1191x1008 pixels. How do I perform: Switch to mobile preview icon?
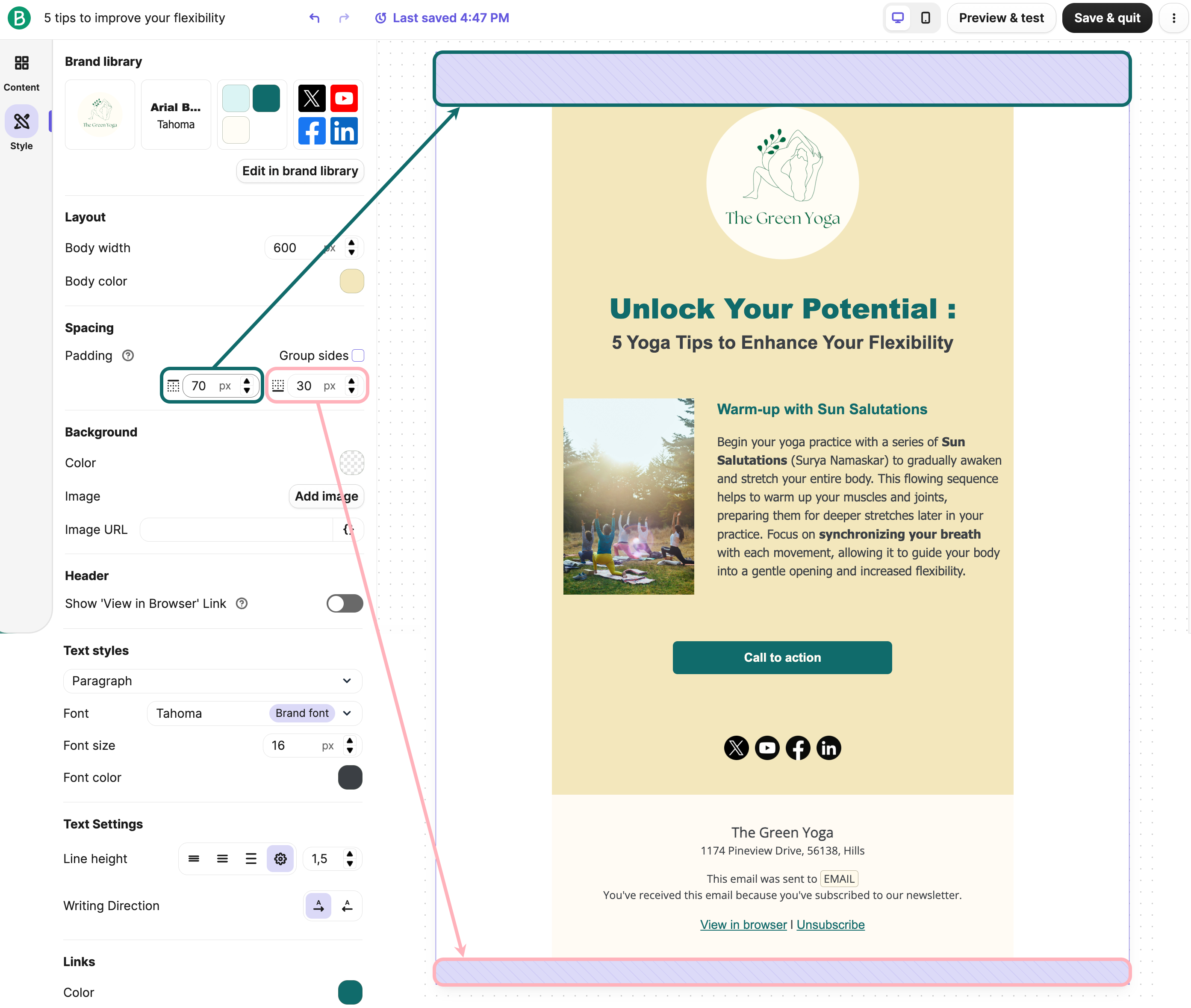click(x=925, y=18)
